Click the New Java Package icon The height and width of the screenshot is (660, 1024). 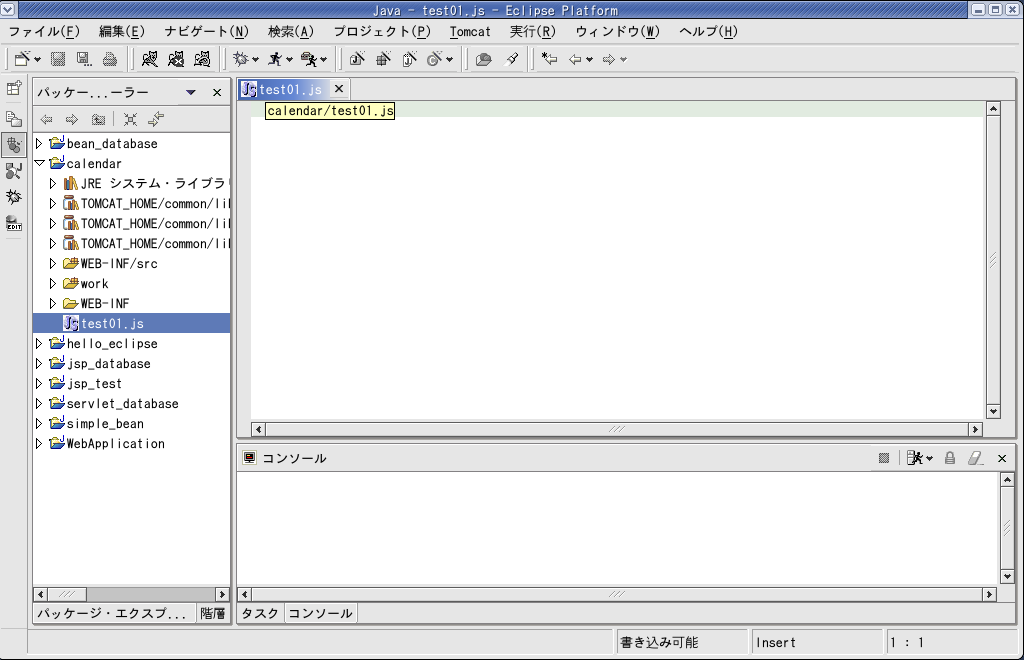(x=383, y=59)
